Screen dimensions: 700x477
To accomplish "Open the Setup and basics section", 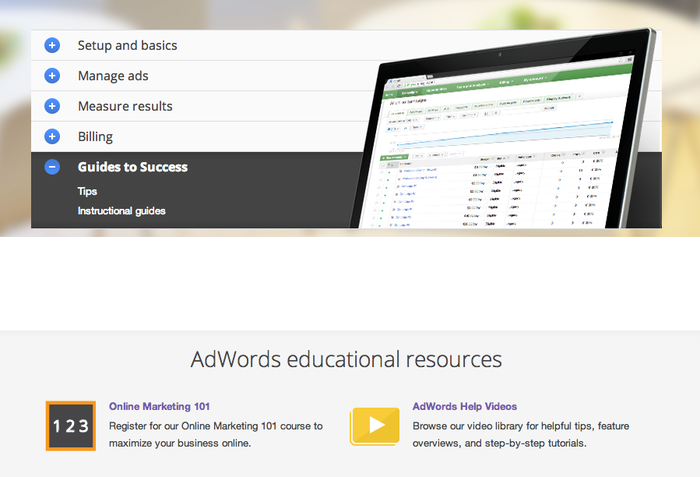I will (127, 45).
